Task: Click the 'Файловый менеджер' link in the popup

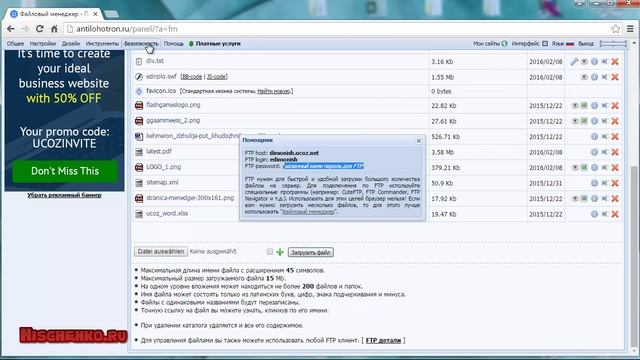Action: tap(308, 212)
